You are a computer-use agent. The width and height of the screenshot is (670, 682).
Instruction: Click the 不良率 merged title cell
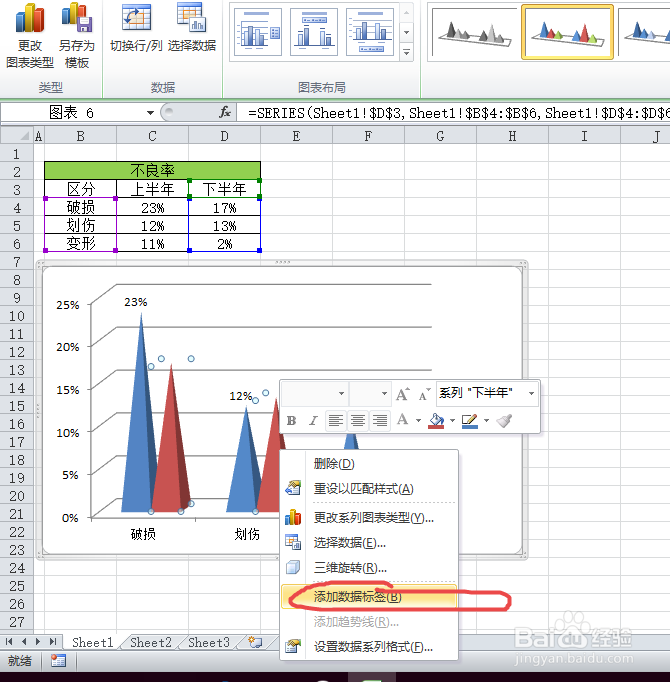[x=152, y=170]
